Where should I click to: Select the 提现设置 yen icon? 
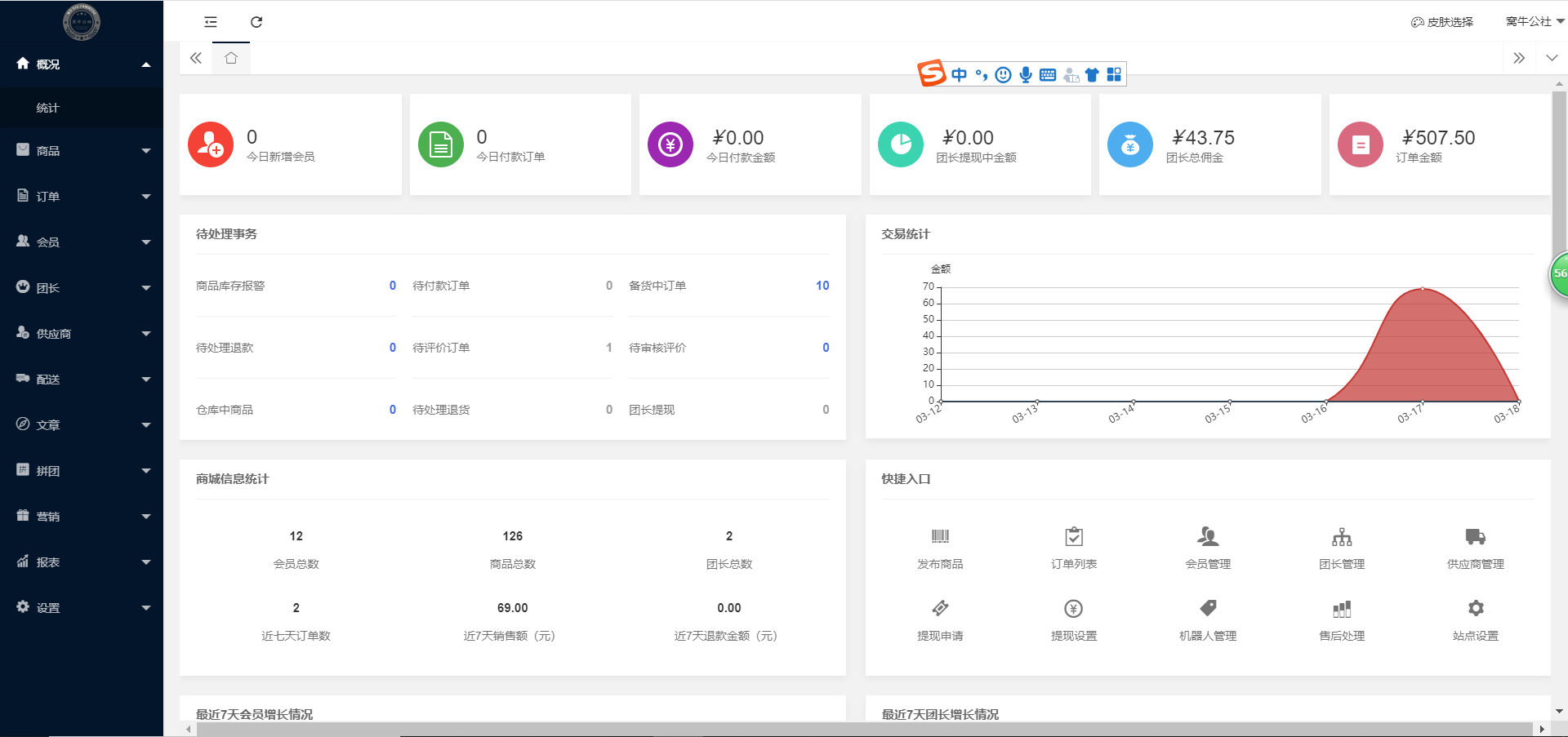[1073, 608]
